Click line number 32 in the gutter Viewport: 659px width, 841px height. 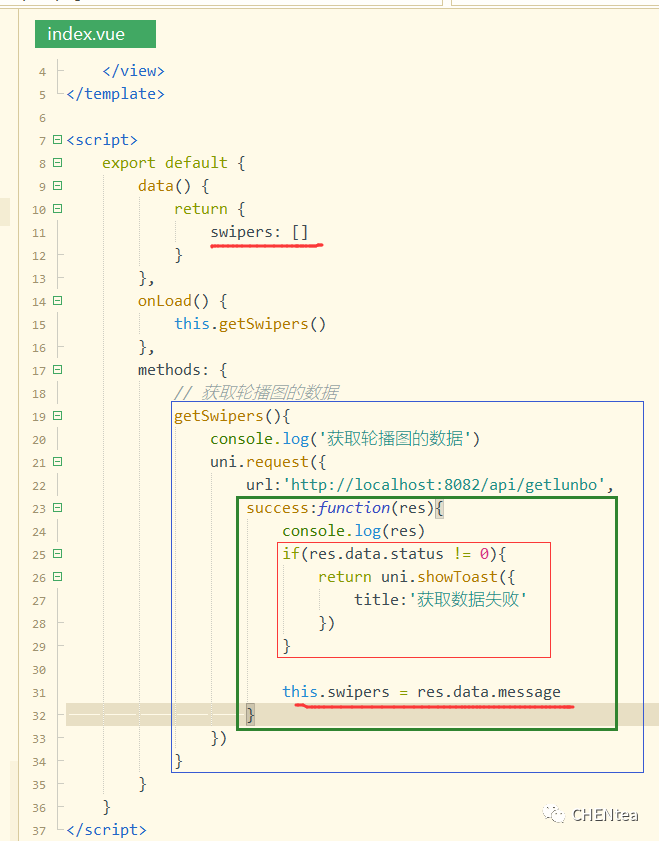point(39,716)
